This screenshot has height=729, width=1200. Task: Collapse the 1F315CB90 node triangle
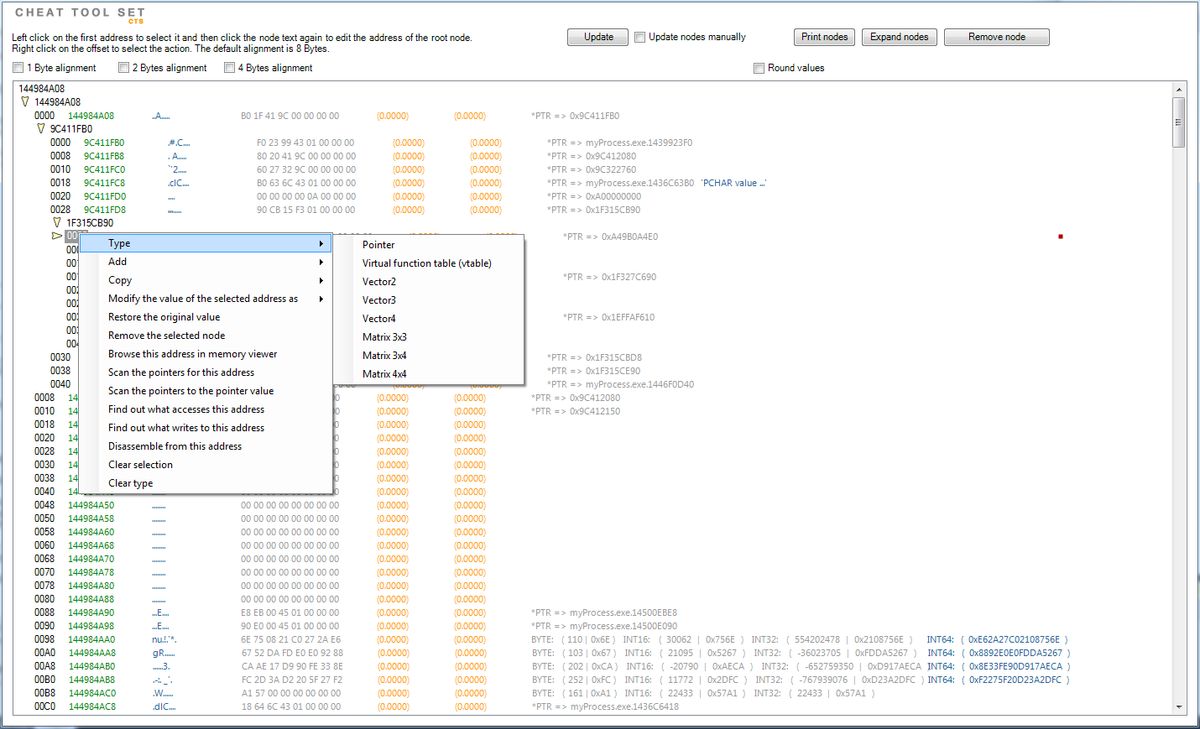pos(57,223)
